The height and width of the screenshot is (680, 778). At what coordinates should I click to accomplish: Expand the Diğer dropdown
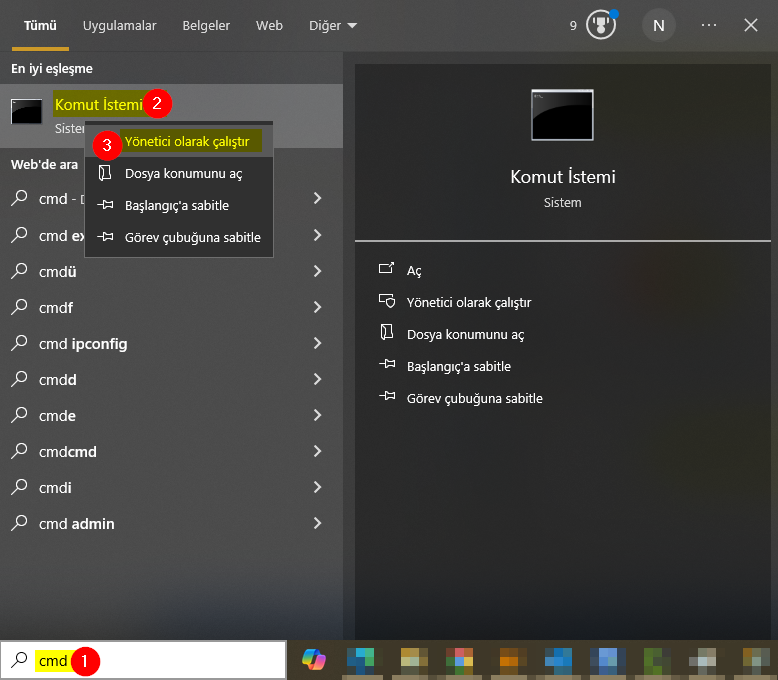[332, 25]
